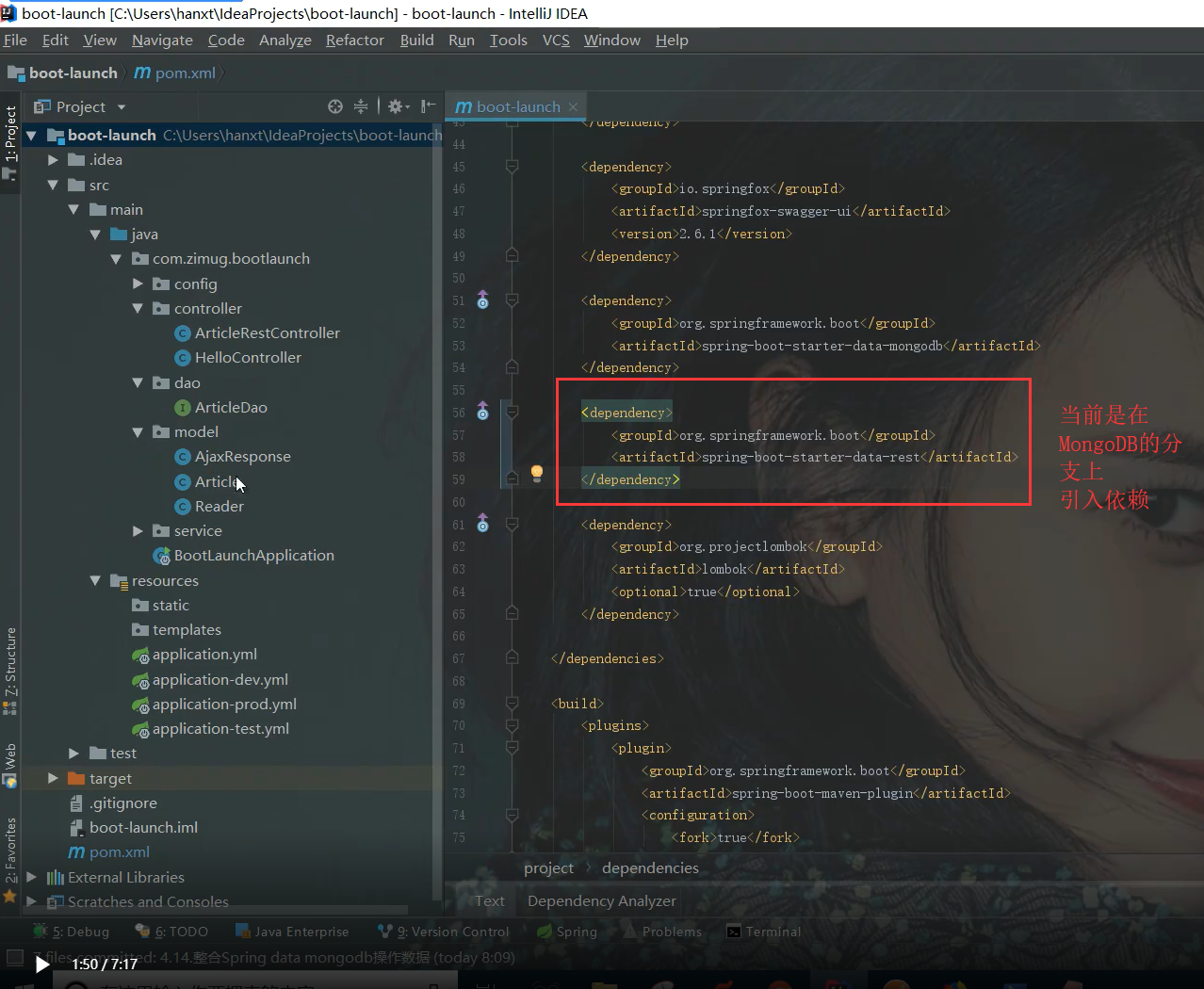The image size is (1204, 989).
Task: Click the hide Project panel icon
Action: click(x=428, y=106)
